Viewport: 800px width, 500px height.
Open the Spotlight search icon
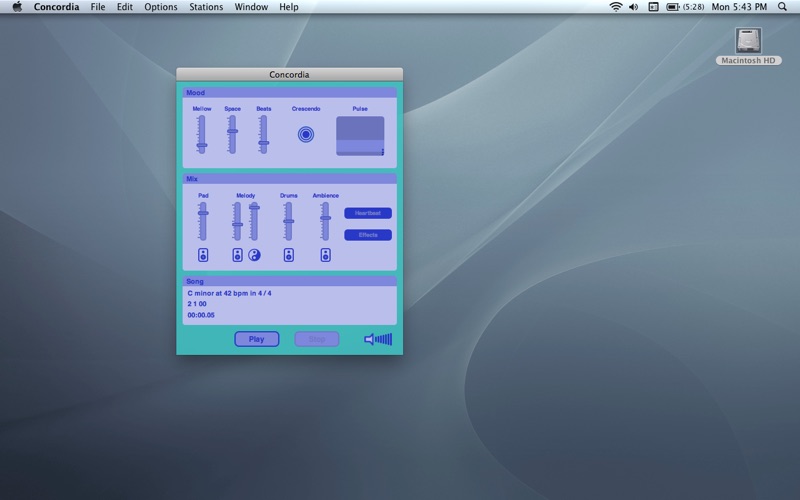tap(782, 7)
